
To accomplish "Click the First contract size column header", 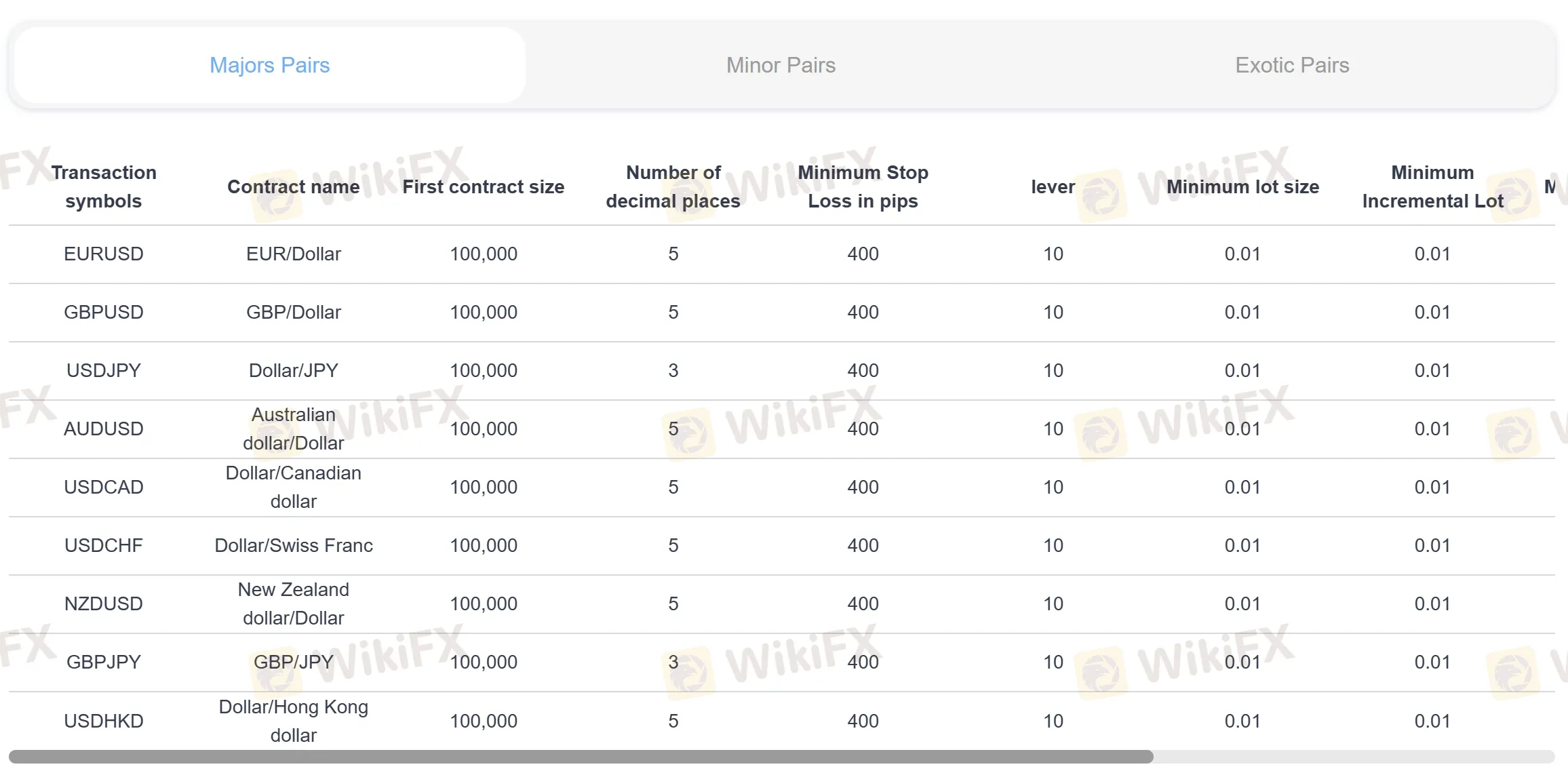I will [x=484, y=186].
